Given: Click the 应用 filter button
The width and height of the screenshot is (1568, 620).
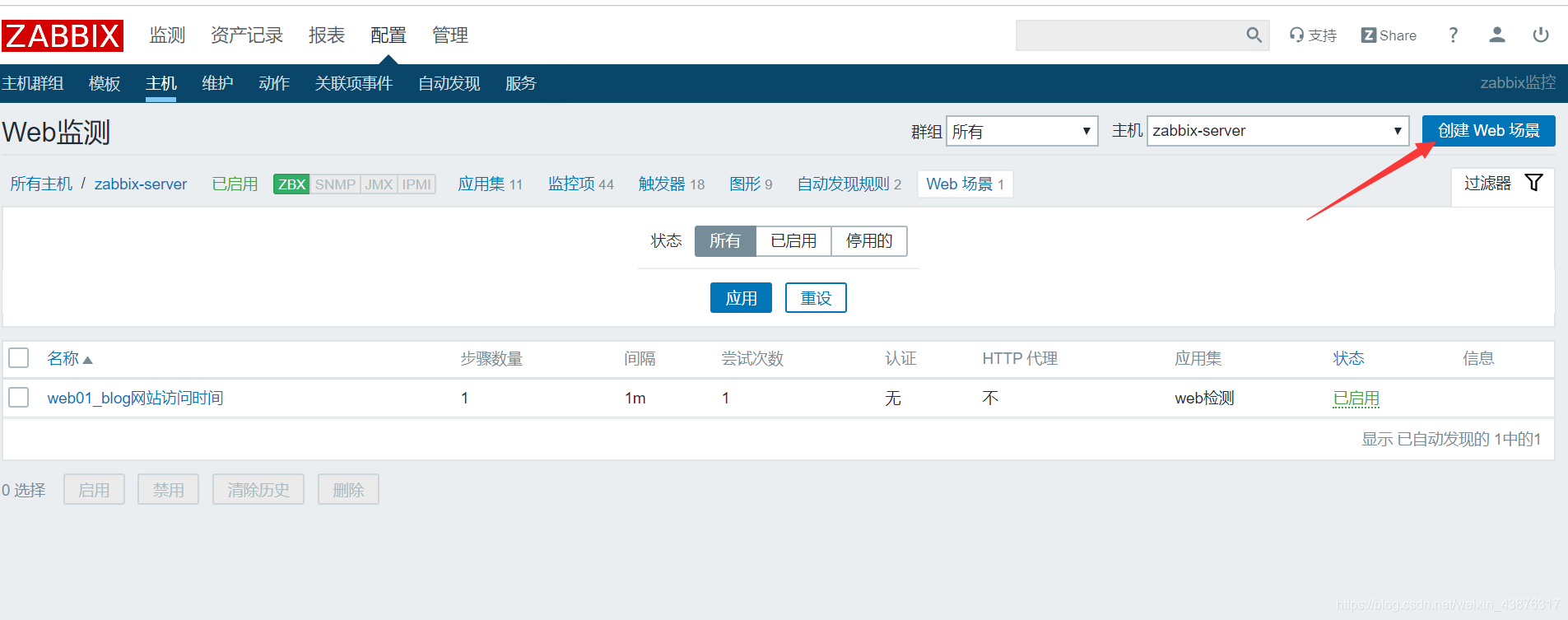Looking at the screenshot, I should coord(741,298).
